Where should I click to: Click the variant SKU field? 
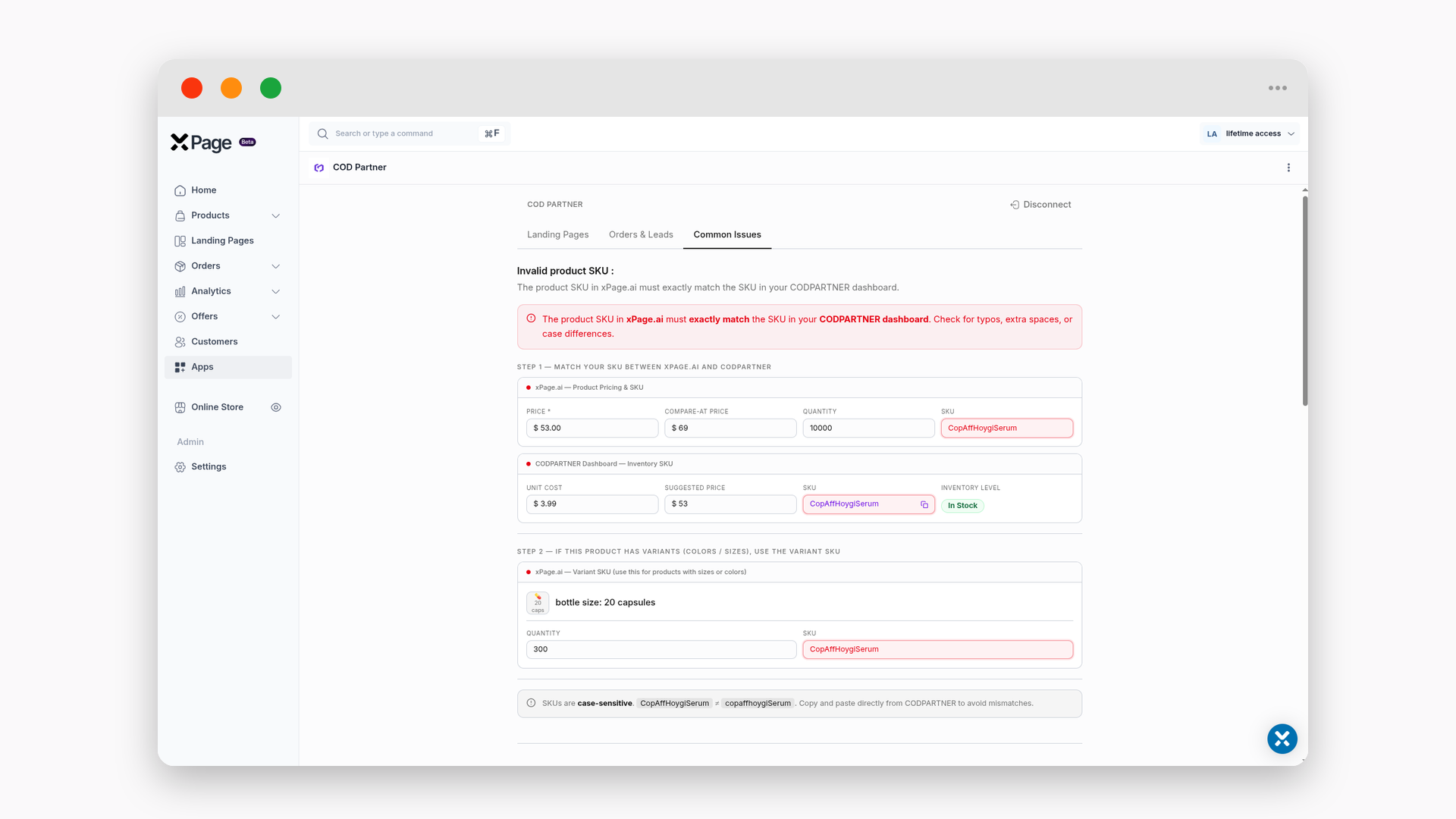pyautogui.click(x=938, y=649)
